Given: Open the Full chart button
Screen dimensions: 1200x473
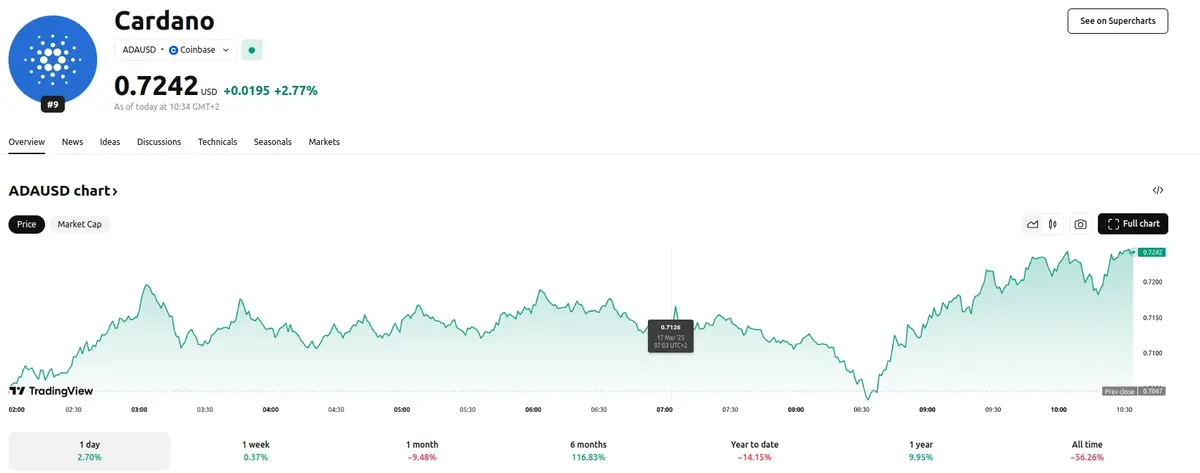Looking at the screenshot, I should [x=1133, y=224].
